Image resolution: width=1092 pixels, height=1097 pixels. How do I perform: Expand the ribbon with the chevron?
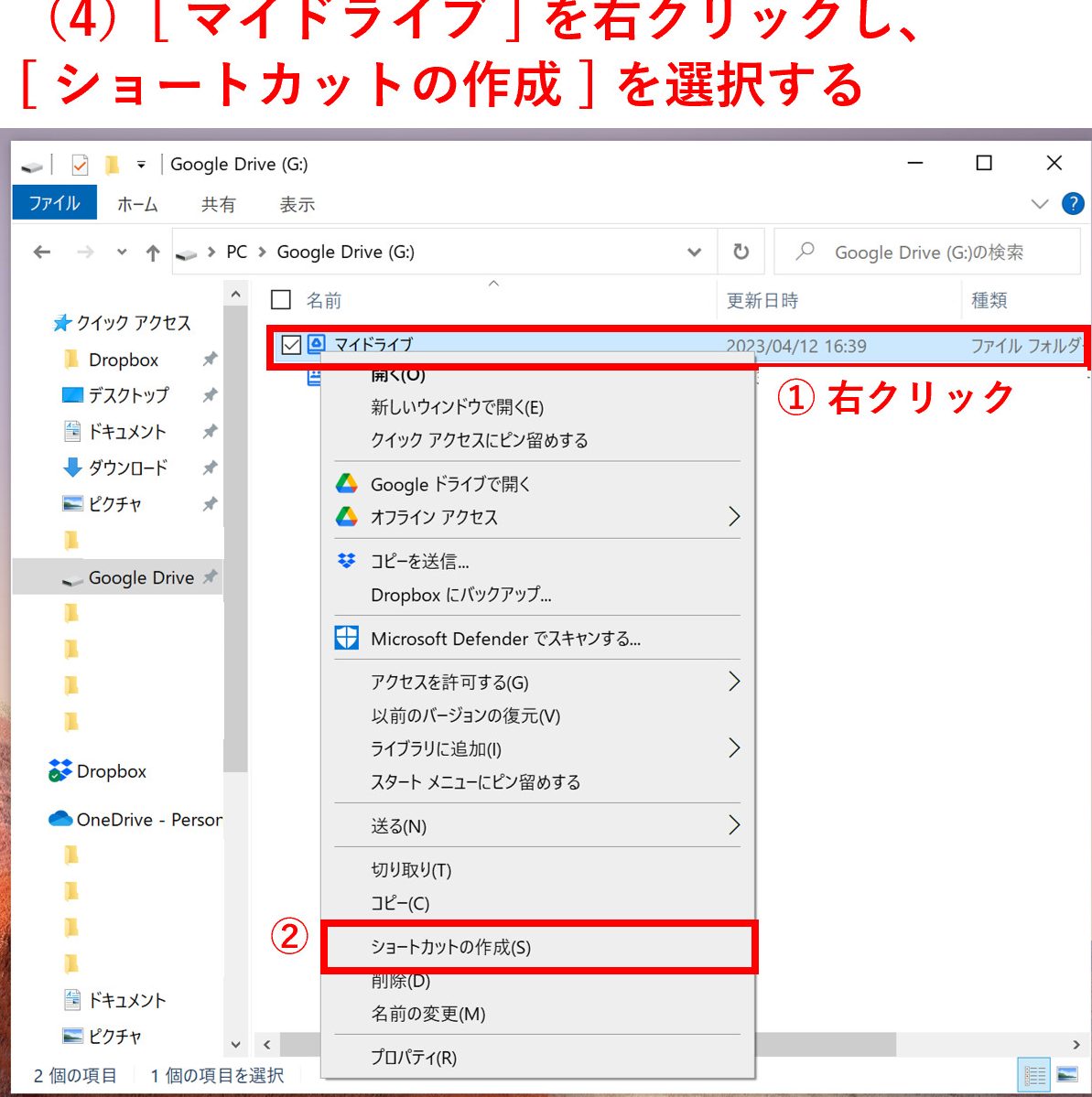tap(1039, 204)
